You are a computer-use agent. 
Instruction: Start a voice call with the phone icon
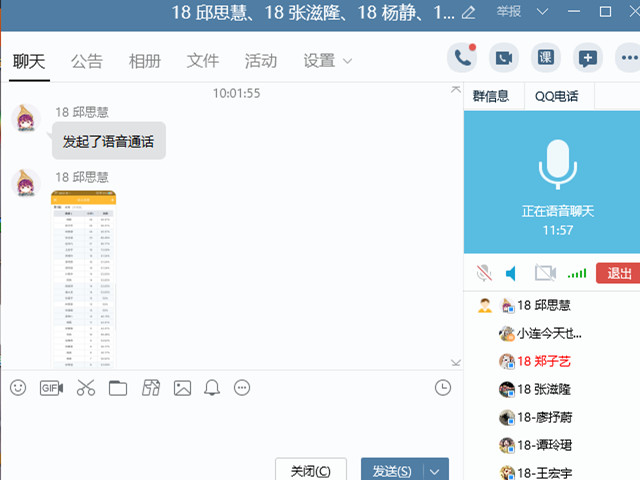click(462, 58)
